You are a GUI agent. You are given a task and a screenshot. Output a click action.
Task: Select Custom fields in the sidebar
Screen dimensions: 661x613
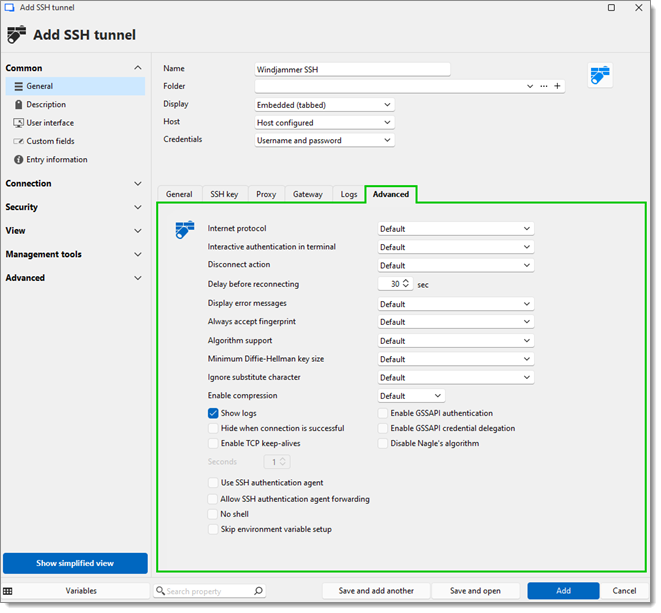(50, 141)
